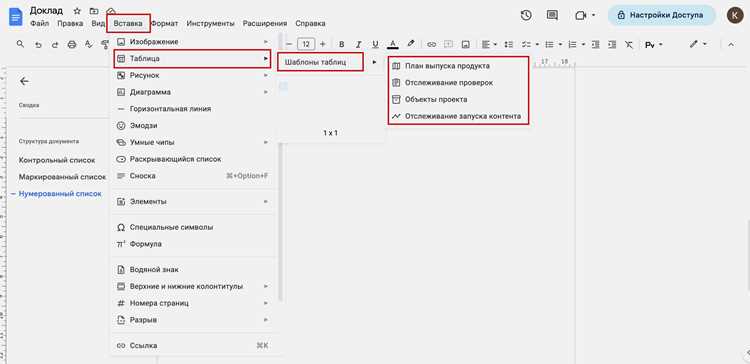This screenshot has width=750, height=364.
Task: Insert Сноска footnote
Action: coord(193,176)
